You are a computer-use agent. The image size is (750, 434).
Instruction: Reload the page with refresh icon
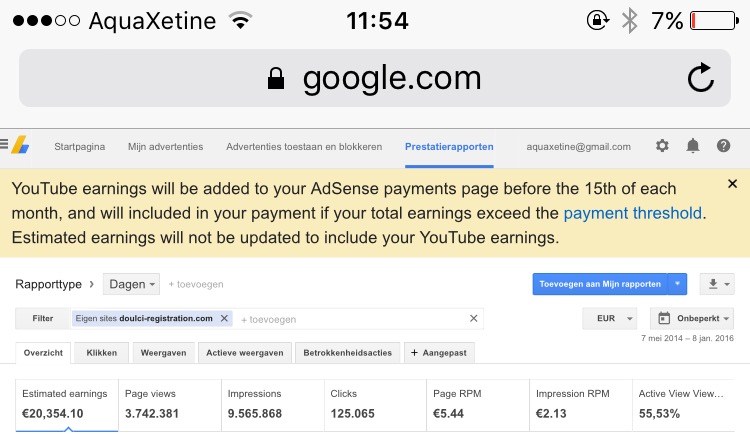click(x=701, y=78)
